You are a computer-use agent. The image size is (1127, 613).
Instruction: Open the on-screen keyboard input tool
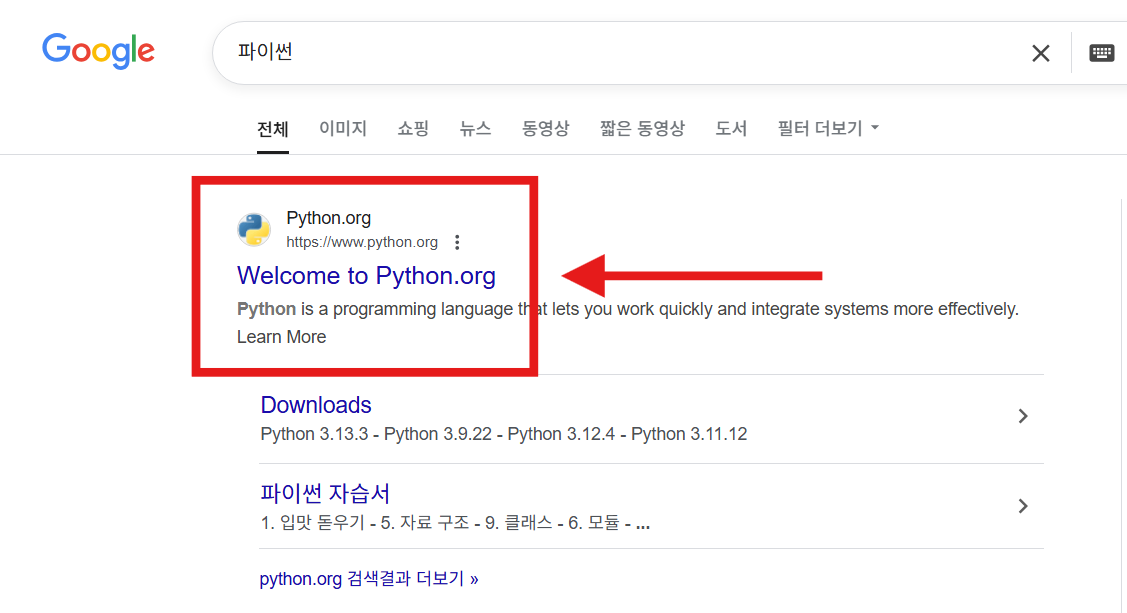1101,52
